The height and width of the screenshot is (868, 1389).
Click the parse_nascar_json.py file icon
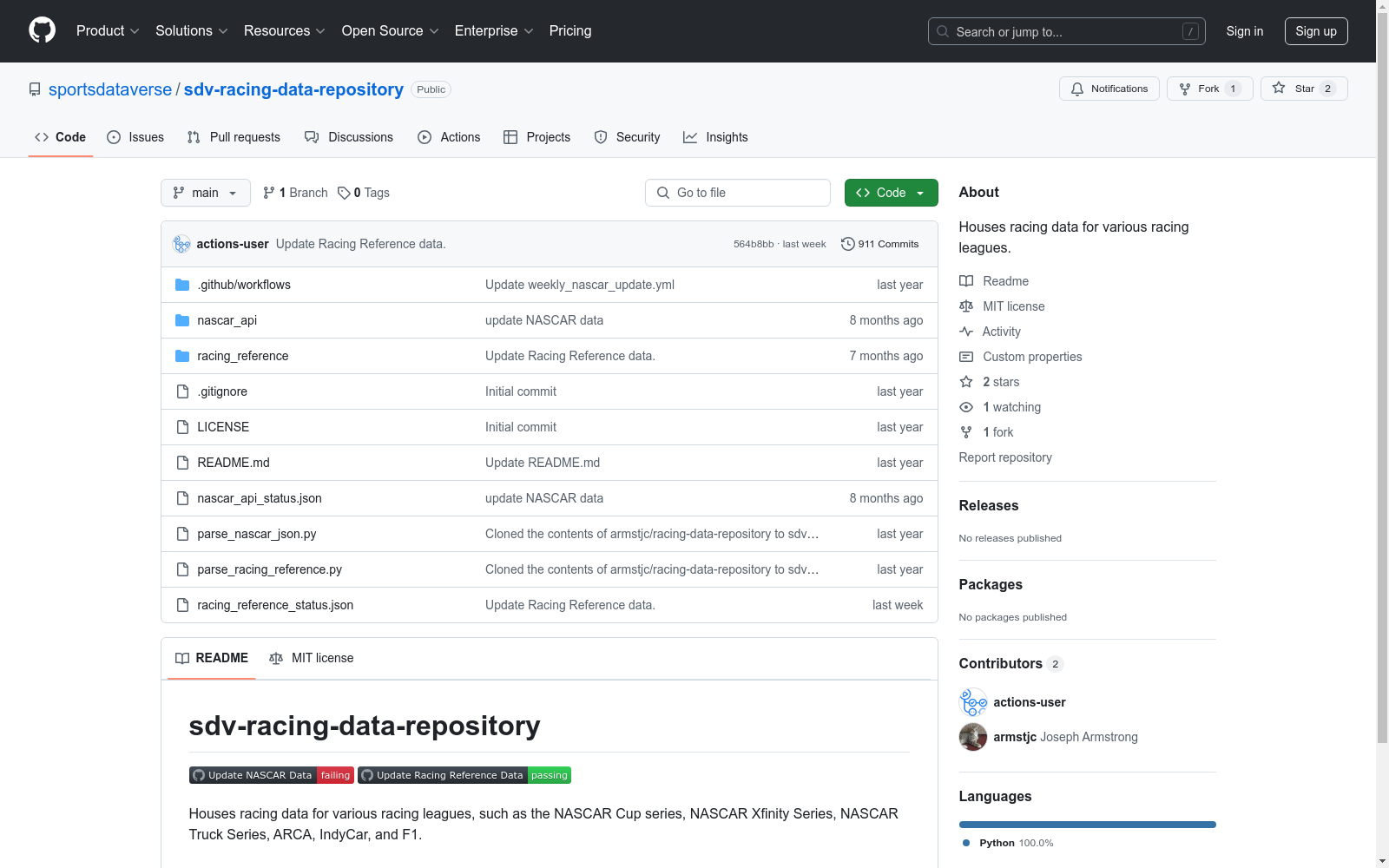tap(182, 534)
